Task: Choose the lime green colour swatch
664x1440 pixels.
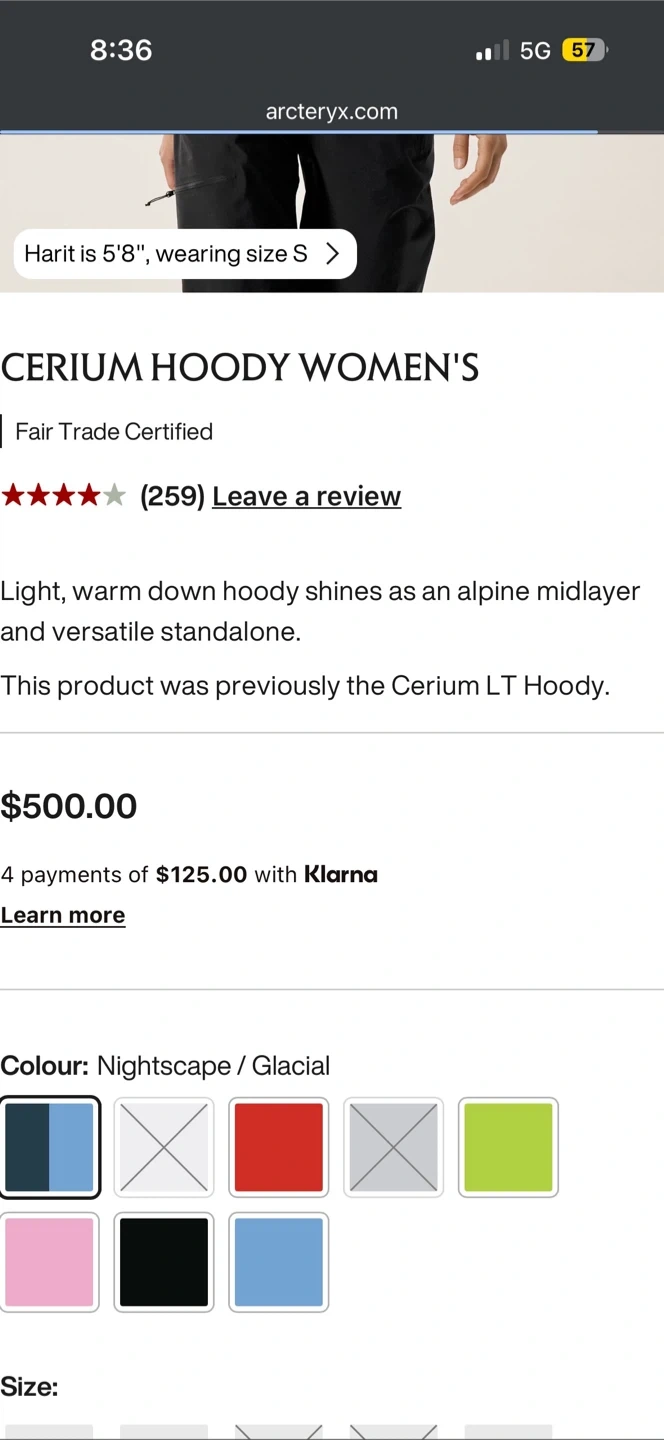Action: (x=508, y=1147)
